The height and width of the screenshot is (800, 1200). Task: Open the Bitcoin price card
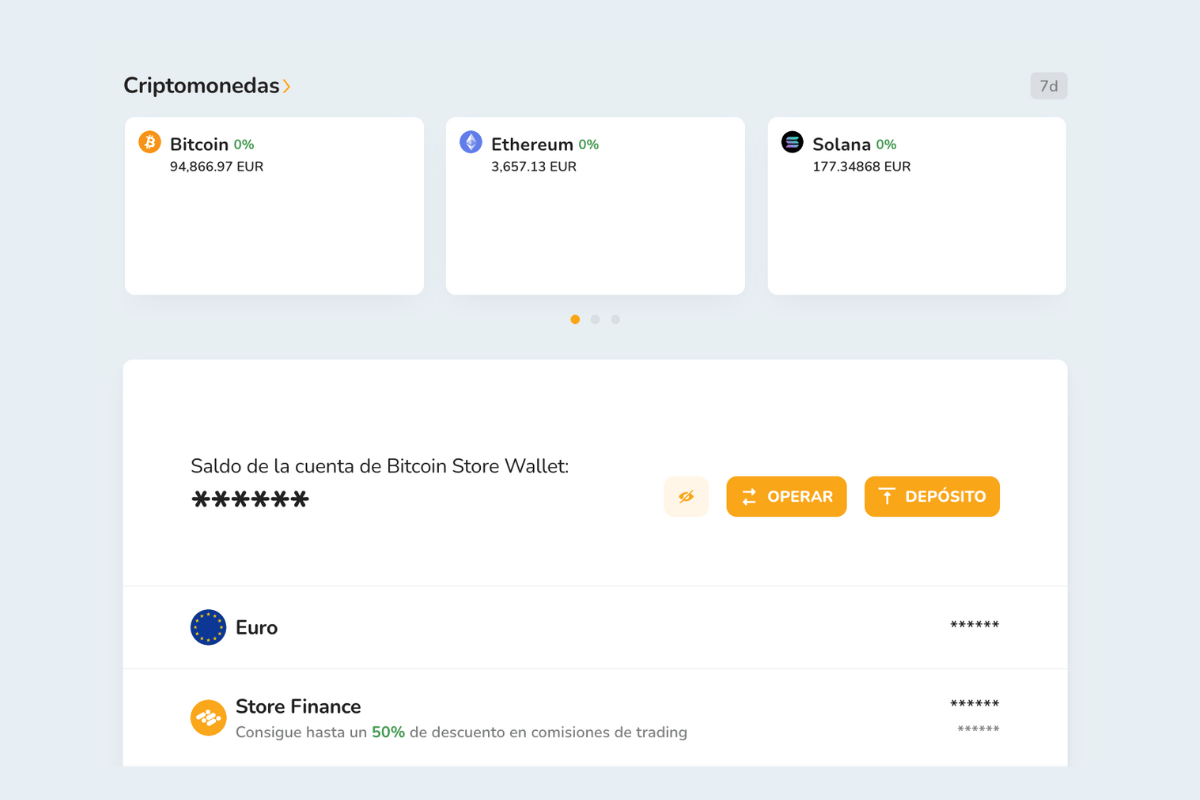tap(274, 205)
